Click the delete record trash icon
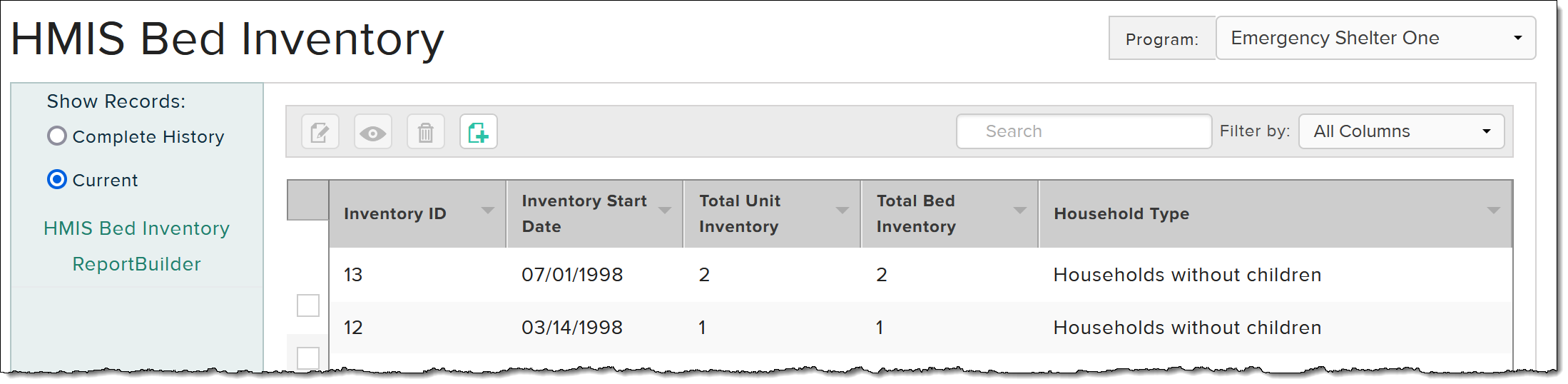Image resolution: width=1568 pixels, height=384 pixels. 425,132
